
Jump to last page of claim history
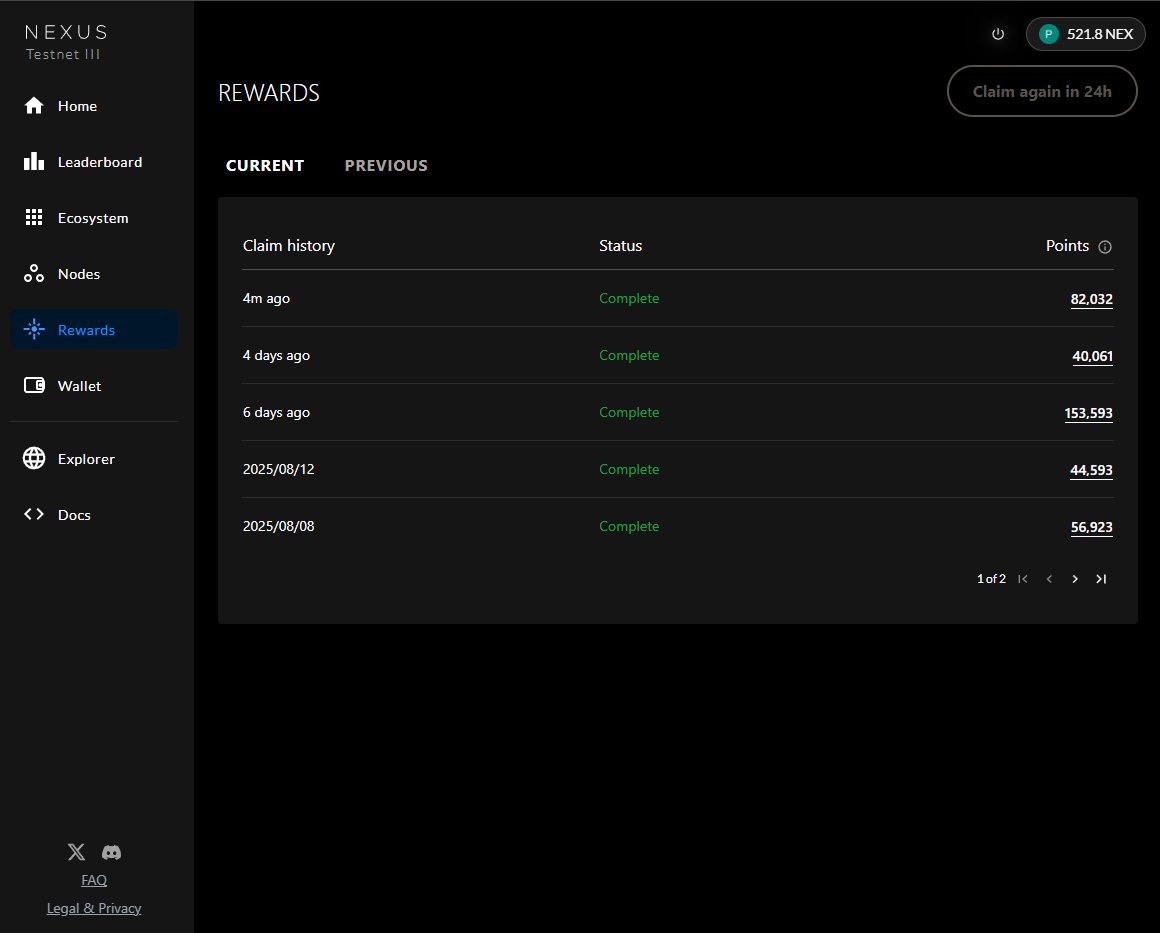pos(1101,579)
